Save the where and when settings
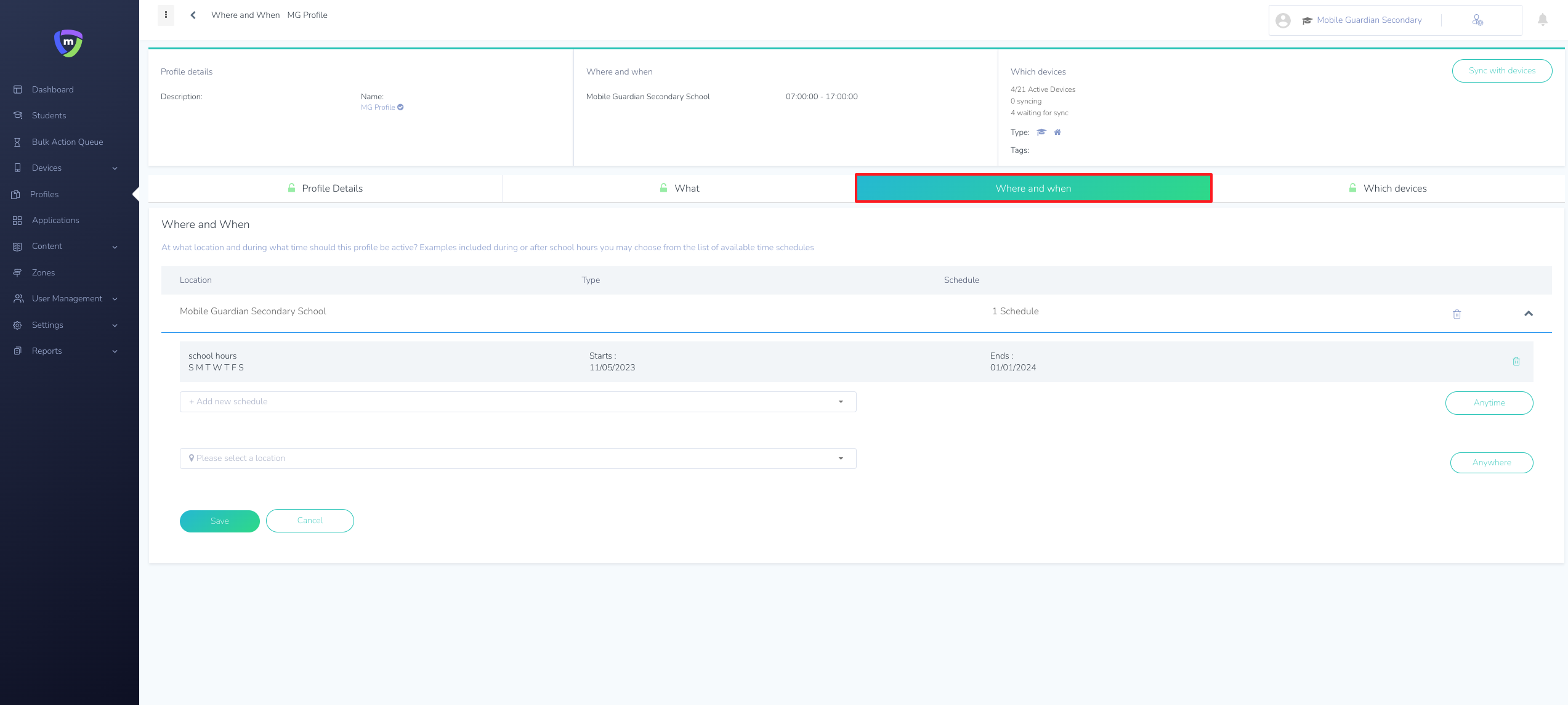Image resolution: width=1568 pixels, height=705 pixels. tap(220, 521)
